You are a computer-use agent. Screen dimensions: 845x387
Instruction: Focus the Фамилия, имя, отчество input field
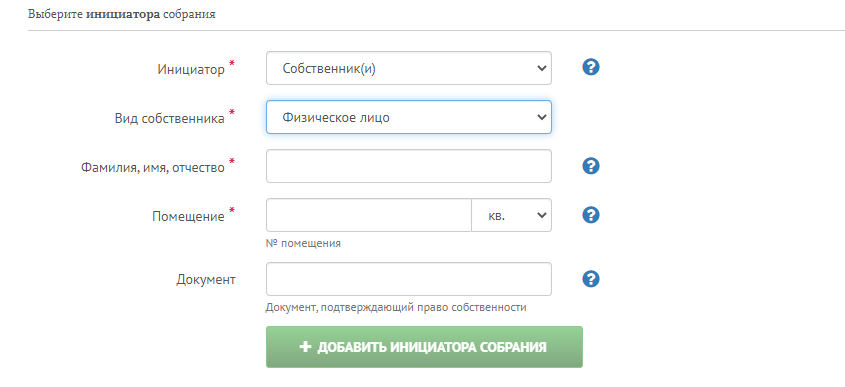point(408,166)
